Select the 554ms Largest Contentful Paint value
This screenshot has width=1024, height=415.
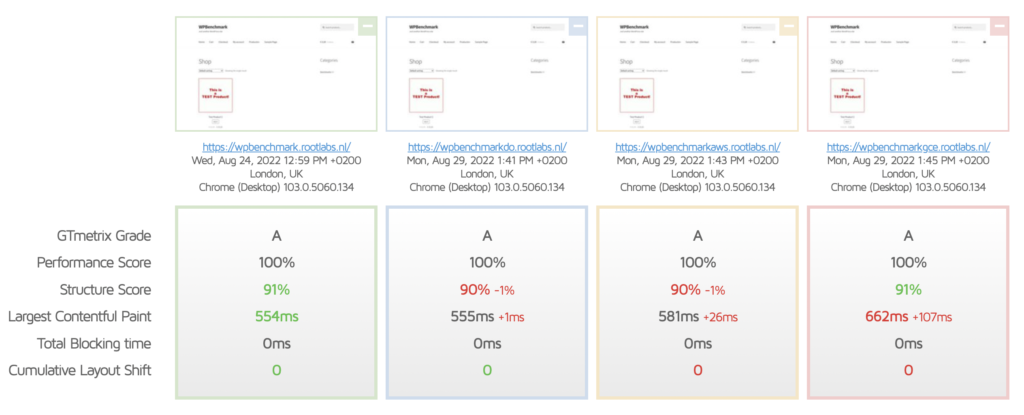pos(276,317)
